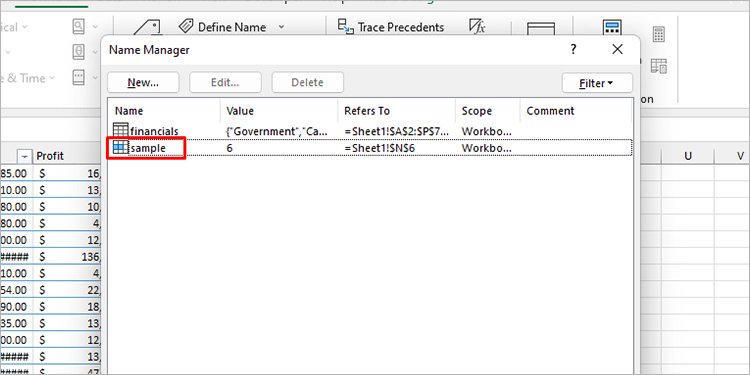This screenshot has height=375, width=750.
Task: Open the Watch Window icon in ribbon
Action: pos(540,29)
